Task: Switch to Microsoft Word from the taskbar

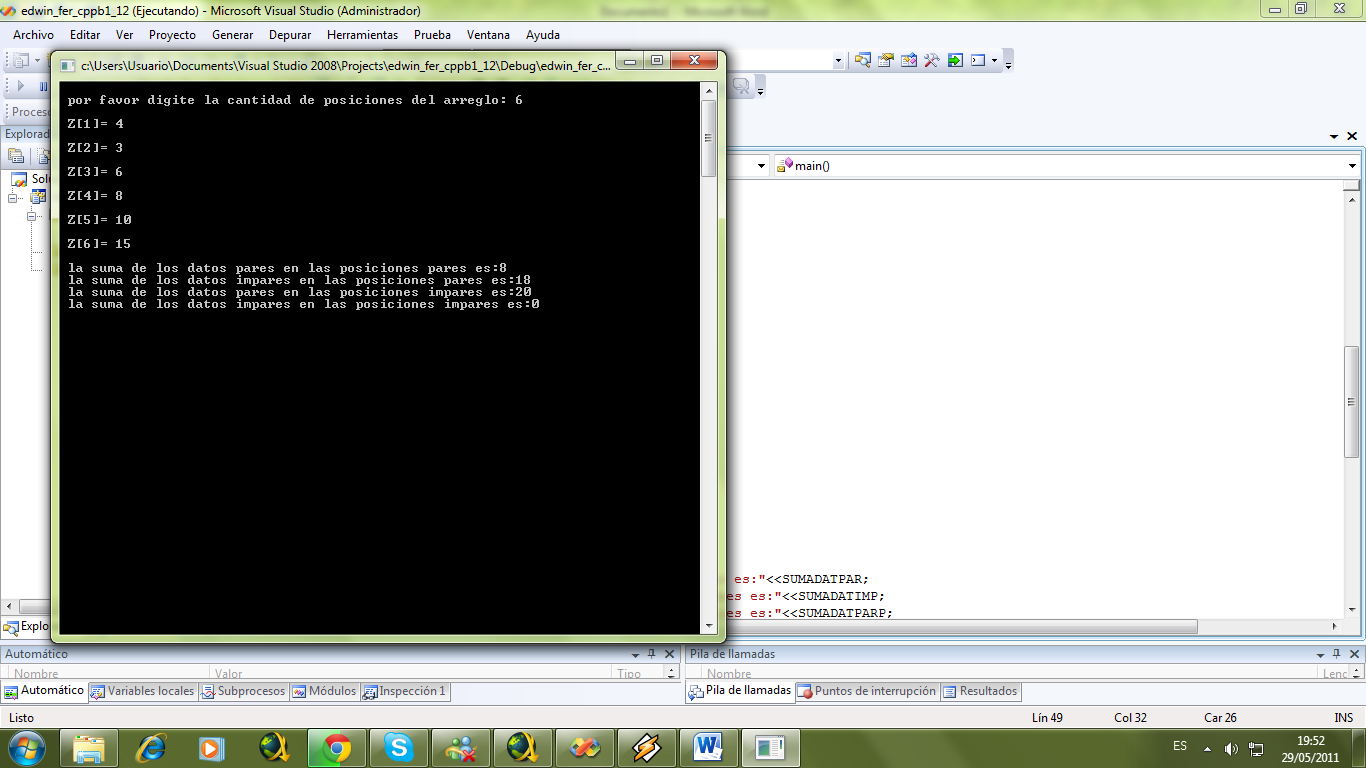Action: (708, 747)
